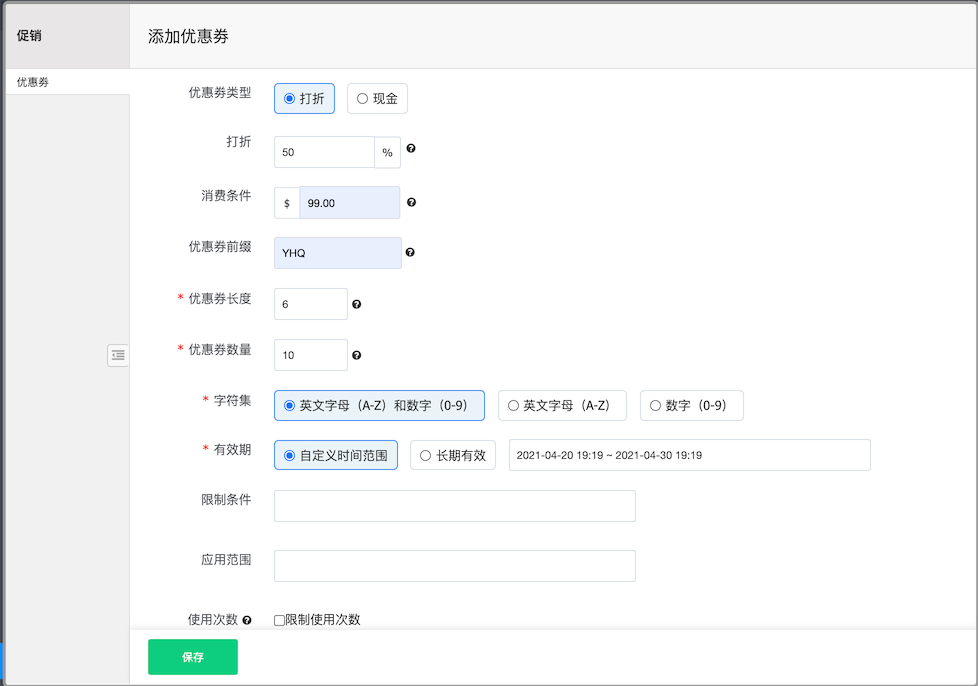Click the 添加优惠券 page title

tap(188, 36)
